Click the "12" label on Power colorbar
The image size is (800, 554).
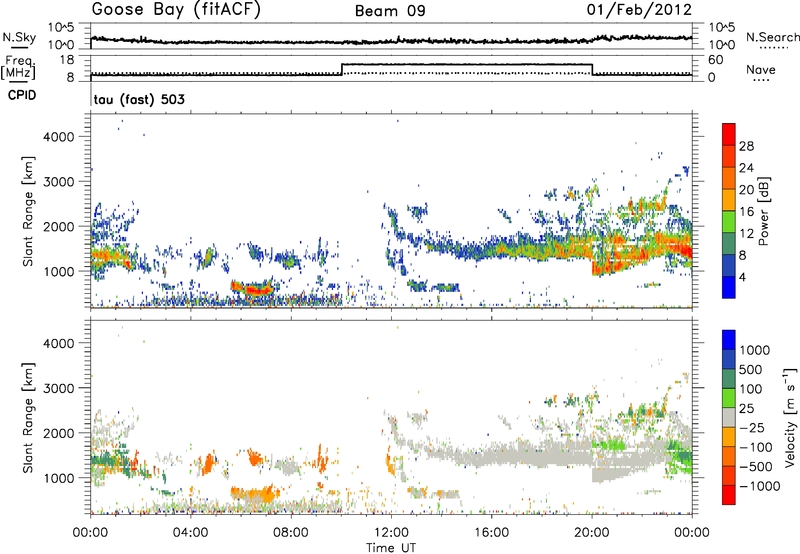(x=746, y=234)
